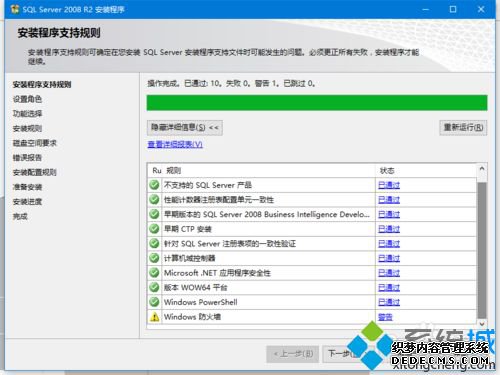Click green check icon for 版本 WOW64 平台
The image size is (500, 375).
(154, 287)
